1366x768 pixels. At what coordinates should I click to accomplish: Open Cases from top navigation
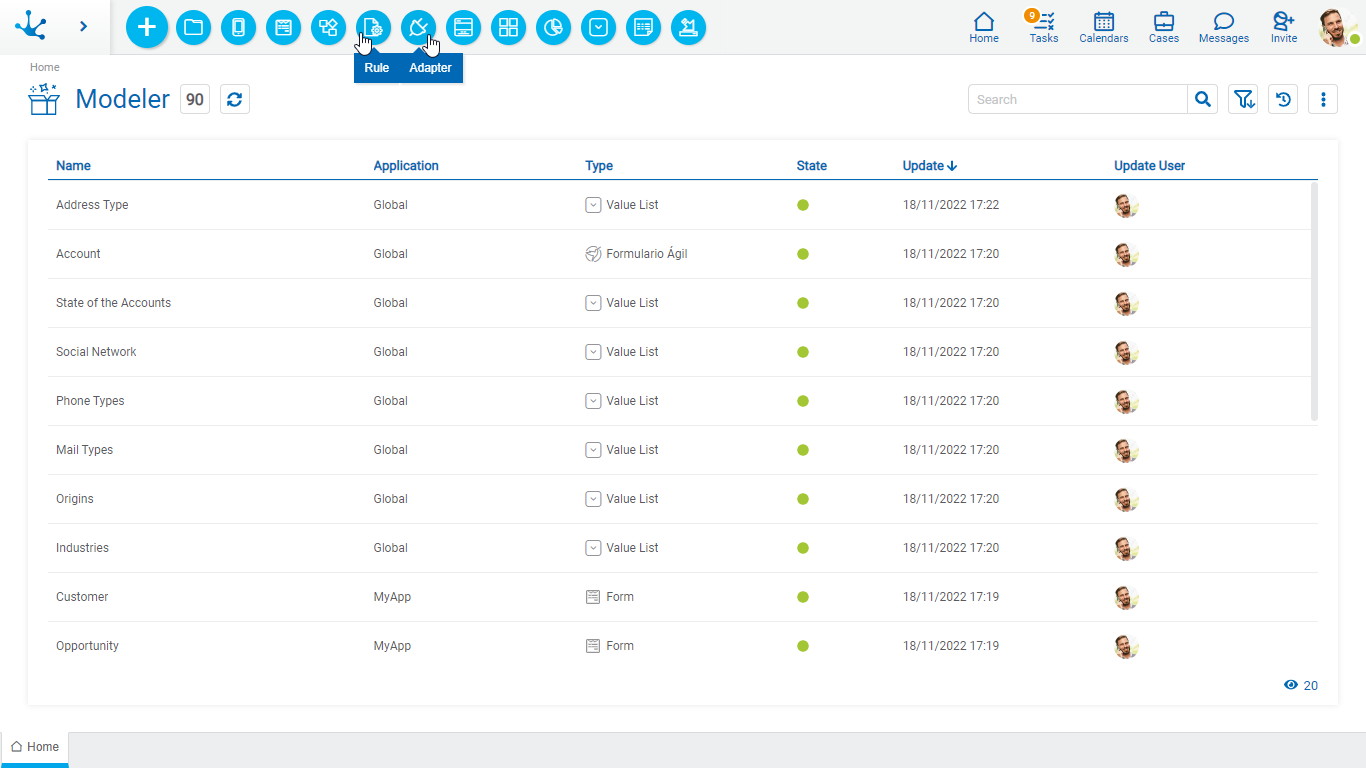(x=1164, y=27)
